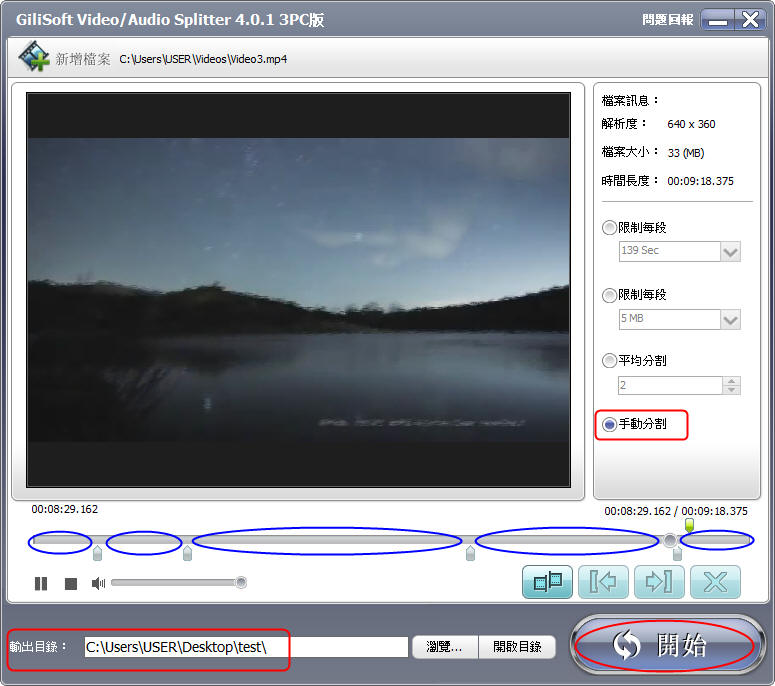Pause the video playback
The height and width of the screenshot is (686, 775).
click(x=41, y=583)
